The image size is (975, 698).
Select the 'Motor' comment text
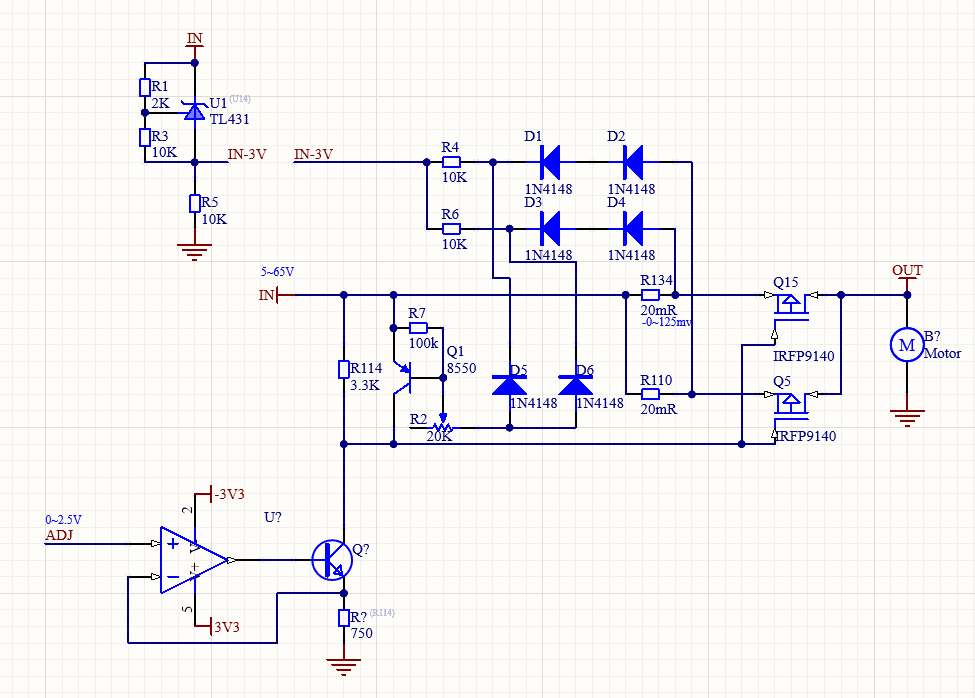tap(942, 353)
